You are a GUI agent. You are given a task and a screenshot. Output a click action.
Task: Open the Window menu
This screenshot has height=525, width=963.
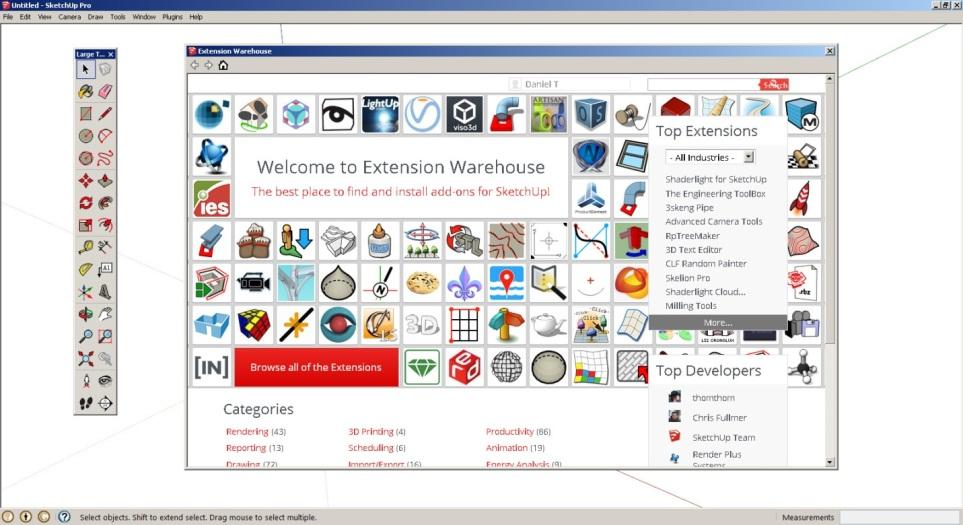tap(144, 17)
